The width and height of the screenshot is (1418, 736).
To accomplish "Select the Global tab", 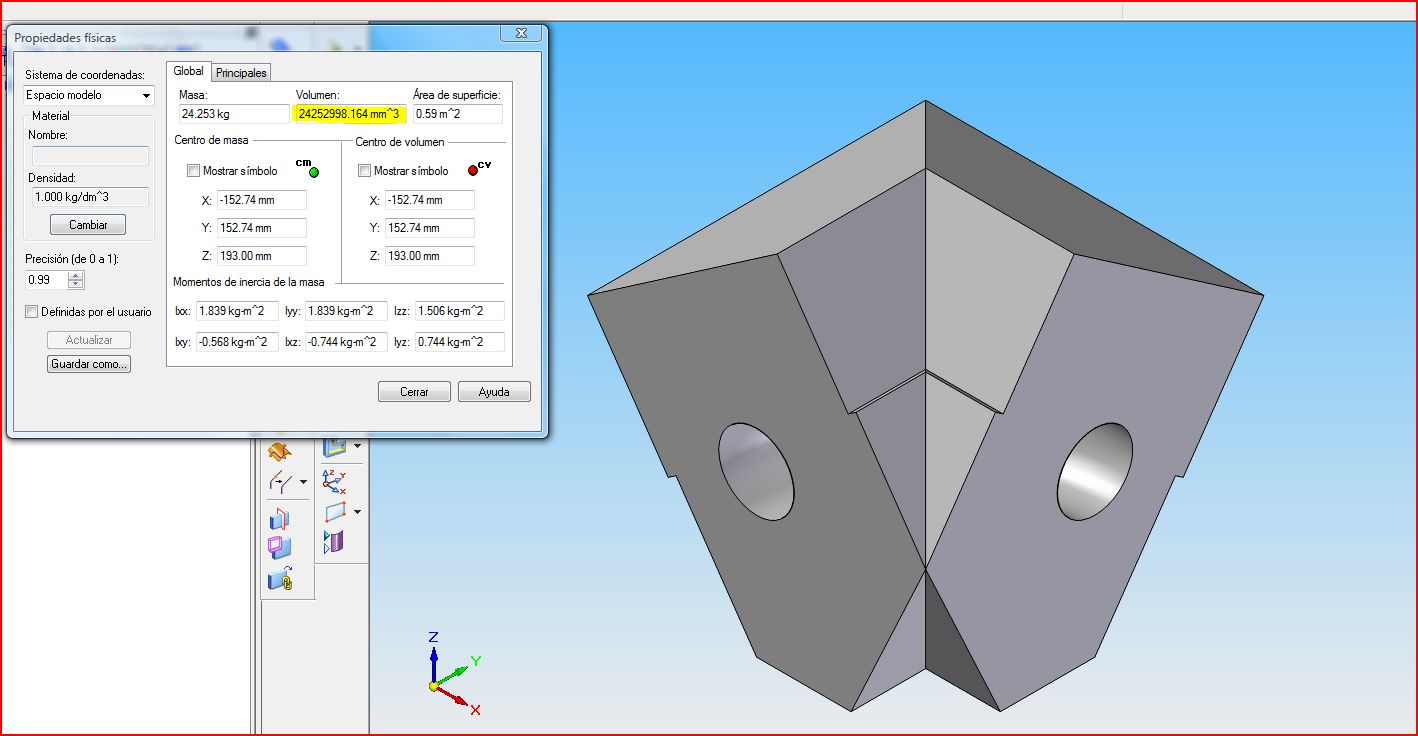I will pyautogui.click(x=188, y=72).
